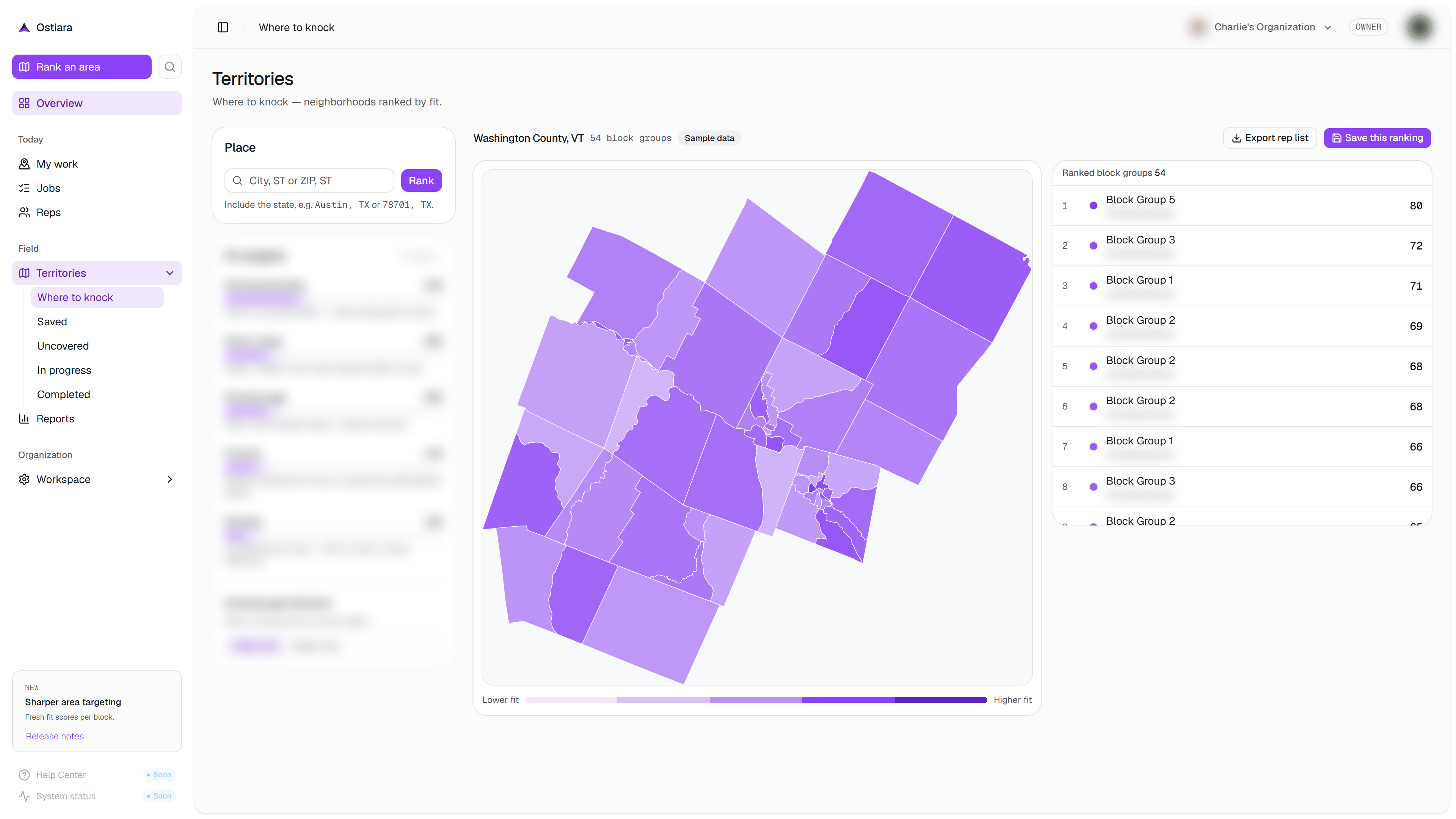Open the Completed territories item
1456x819 pixels.
[97, 394]
